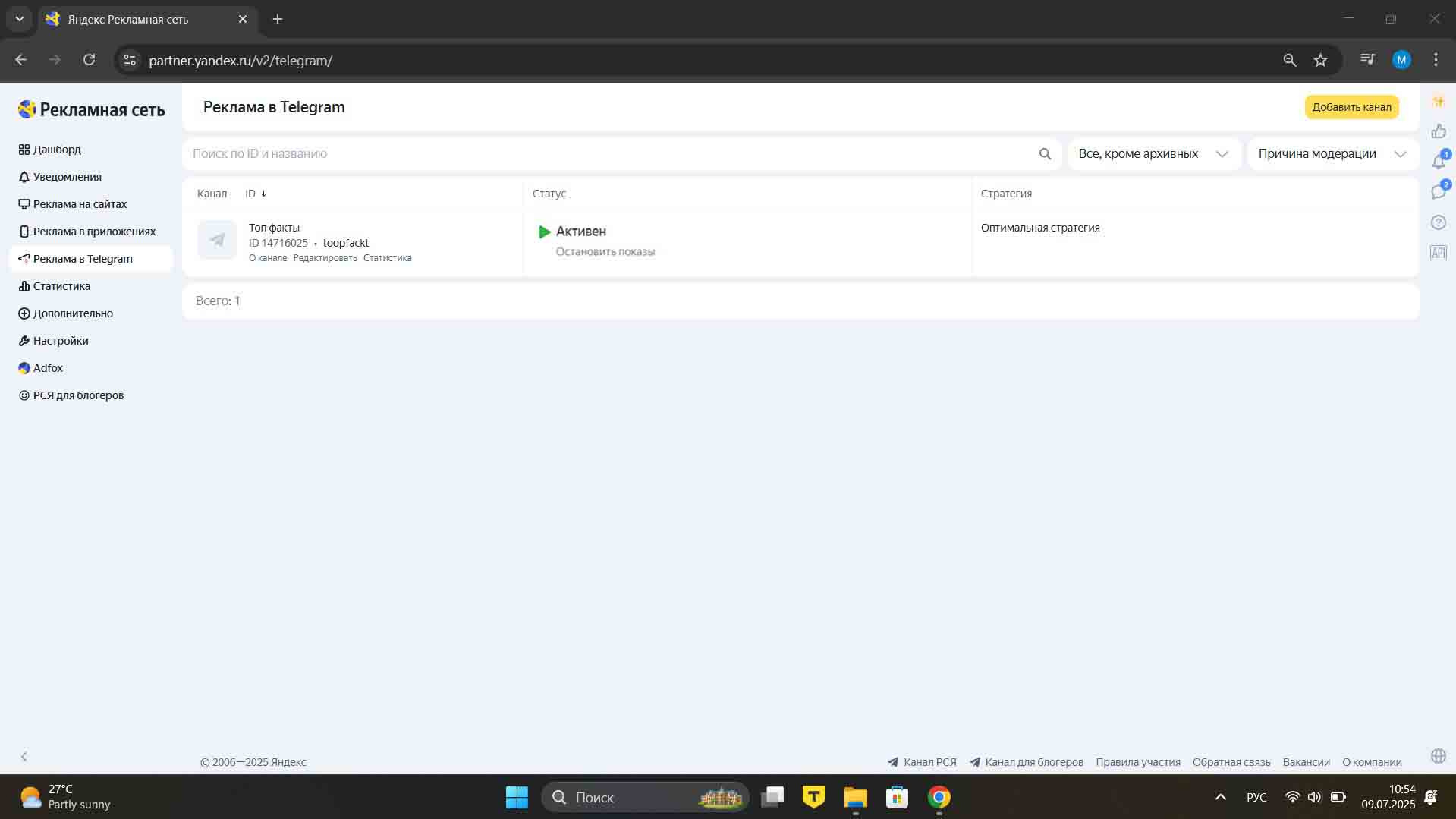This screenshot has height=819, width=1456.
Task: Open the Windows Start menu
Action: click(x=517, y=797)
